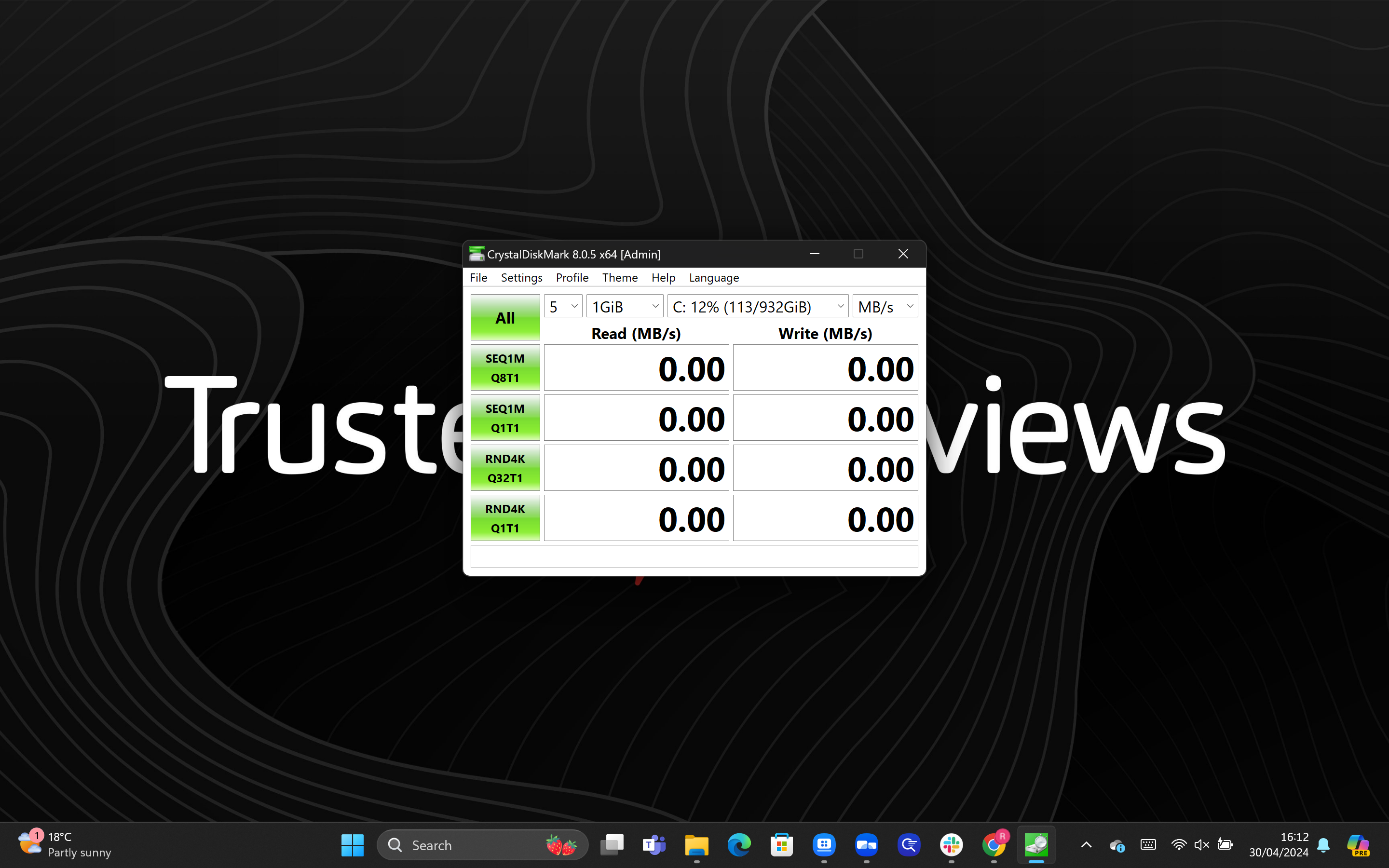The height and width of the screenshot is (868, 1389).
Task: Start all benchmarks with the All button
Action: (505, 317)
